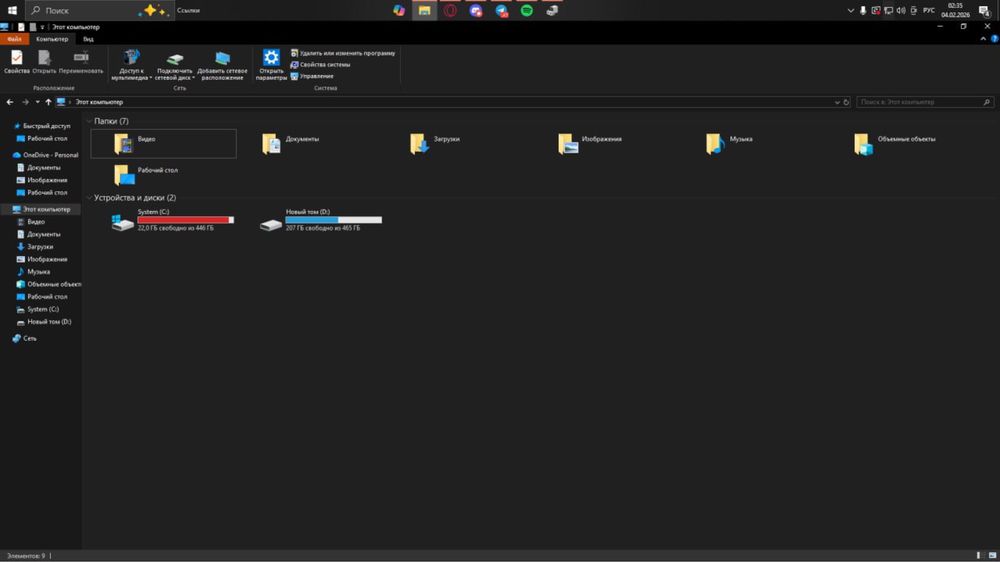1000x562 pixels.
Task: Open Доступ к мультимедиа dropdown
Action: click(132, 65)
